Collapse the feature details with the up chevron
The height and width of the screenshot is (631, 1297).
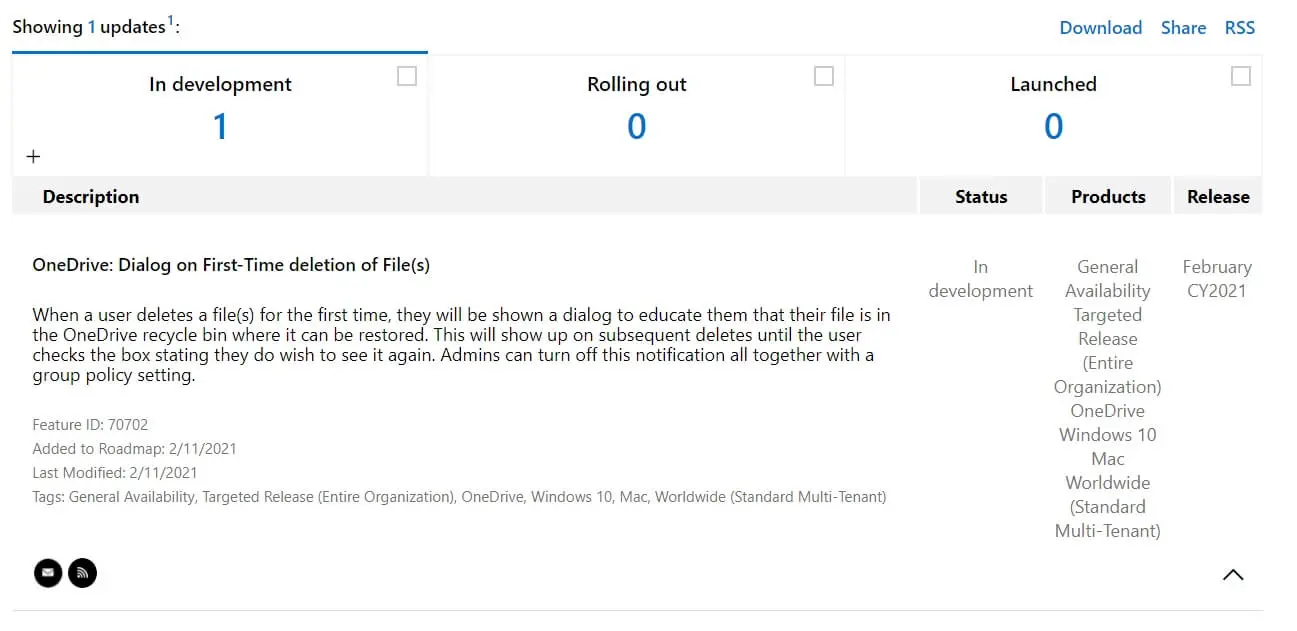pyautogui.click(x=1233, y=574)
